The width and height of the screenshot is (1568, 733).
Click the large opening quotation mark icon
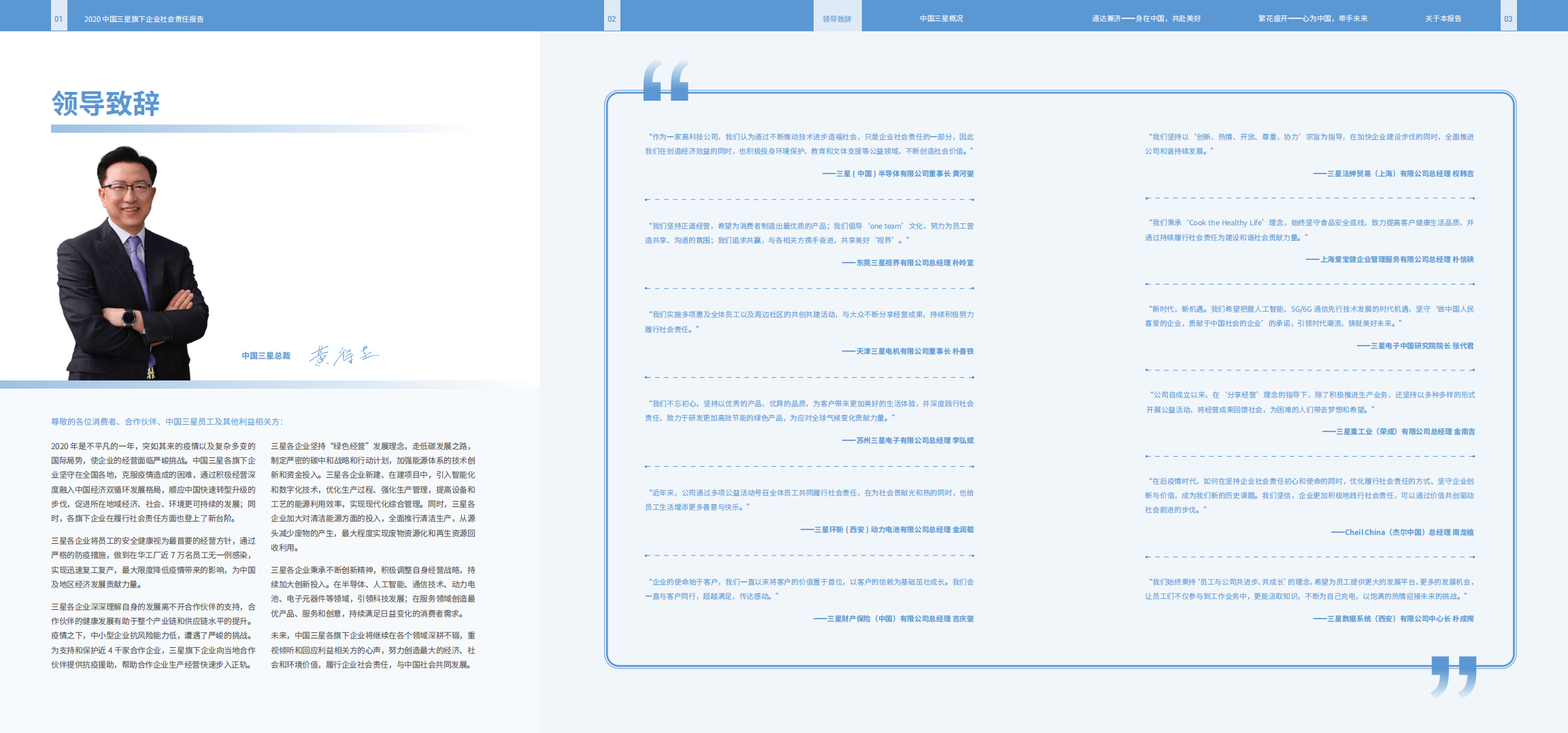[x=666, y=80]
